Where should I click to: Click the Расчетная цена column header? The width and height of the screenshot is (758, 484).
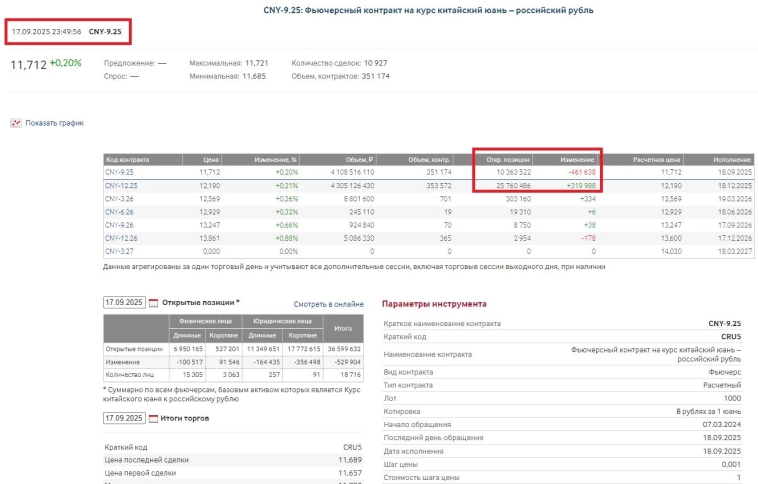tap(656, 159)
